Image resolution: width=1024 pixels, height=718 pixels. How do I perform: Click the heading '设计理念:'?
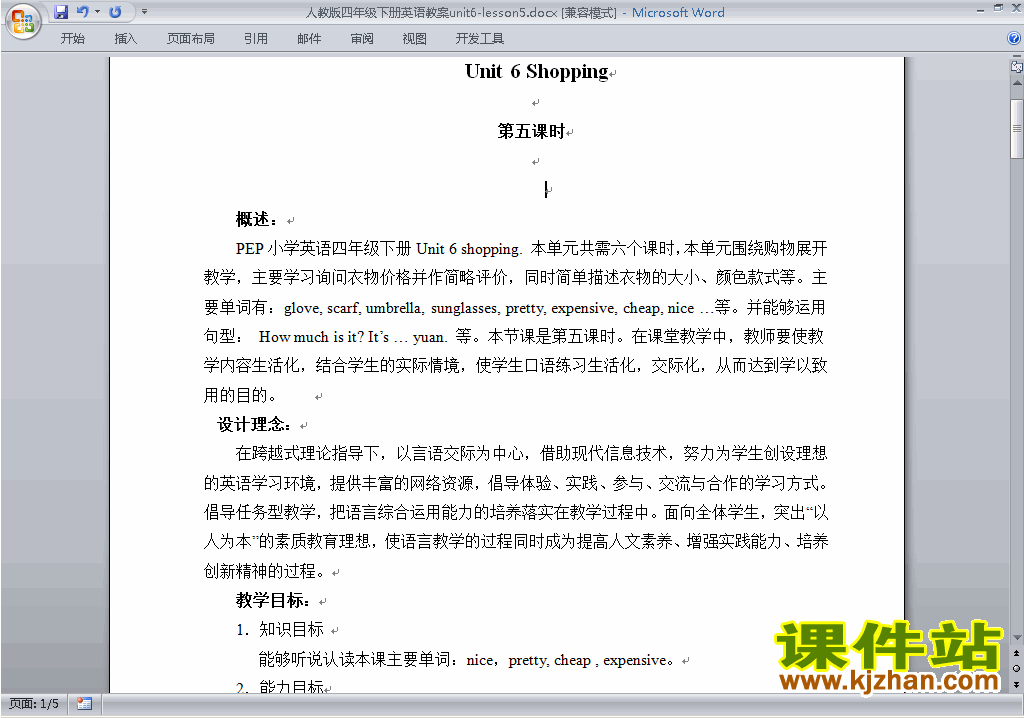point(254,425)
